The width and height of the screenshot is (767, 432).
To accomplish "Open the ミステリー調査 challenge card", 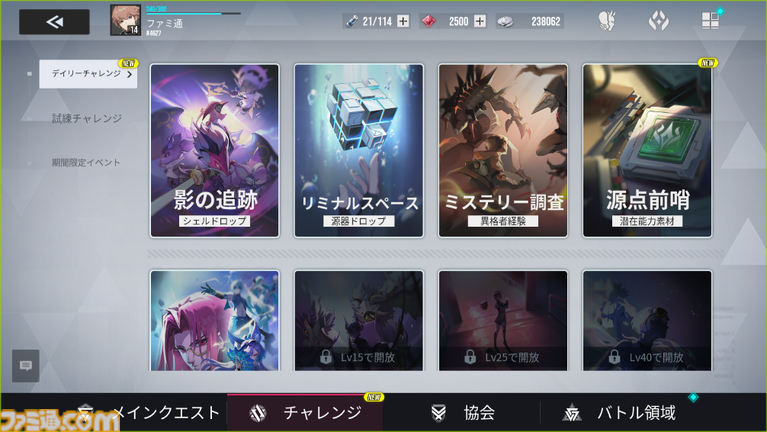I will click(x=503, y=151).
